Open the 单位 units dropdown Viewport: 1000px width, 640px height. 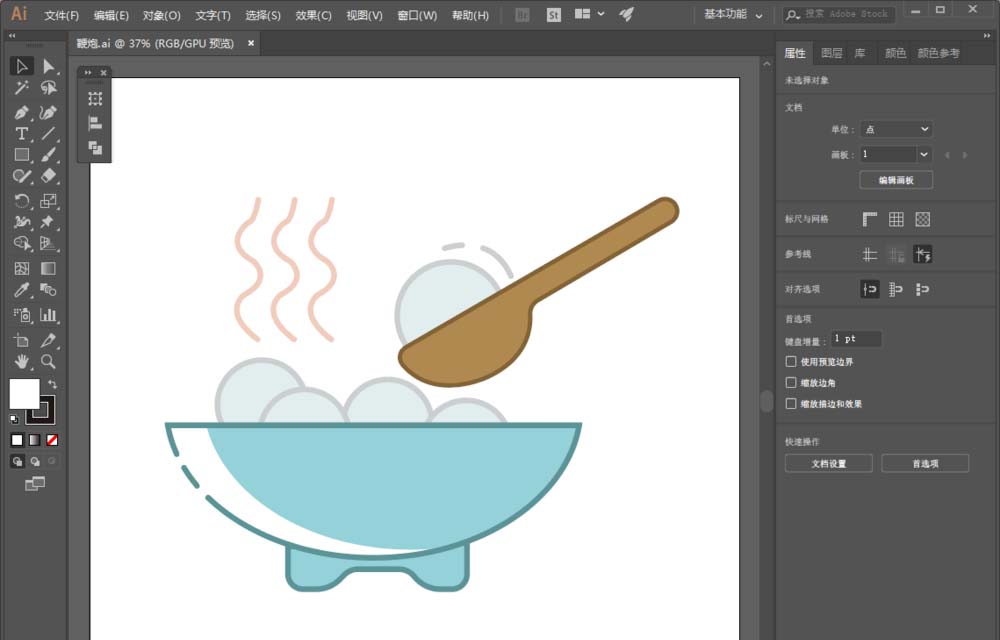[x=896, y=129]
